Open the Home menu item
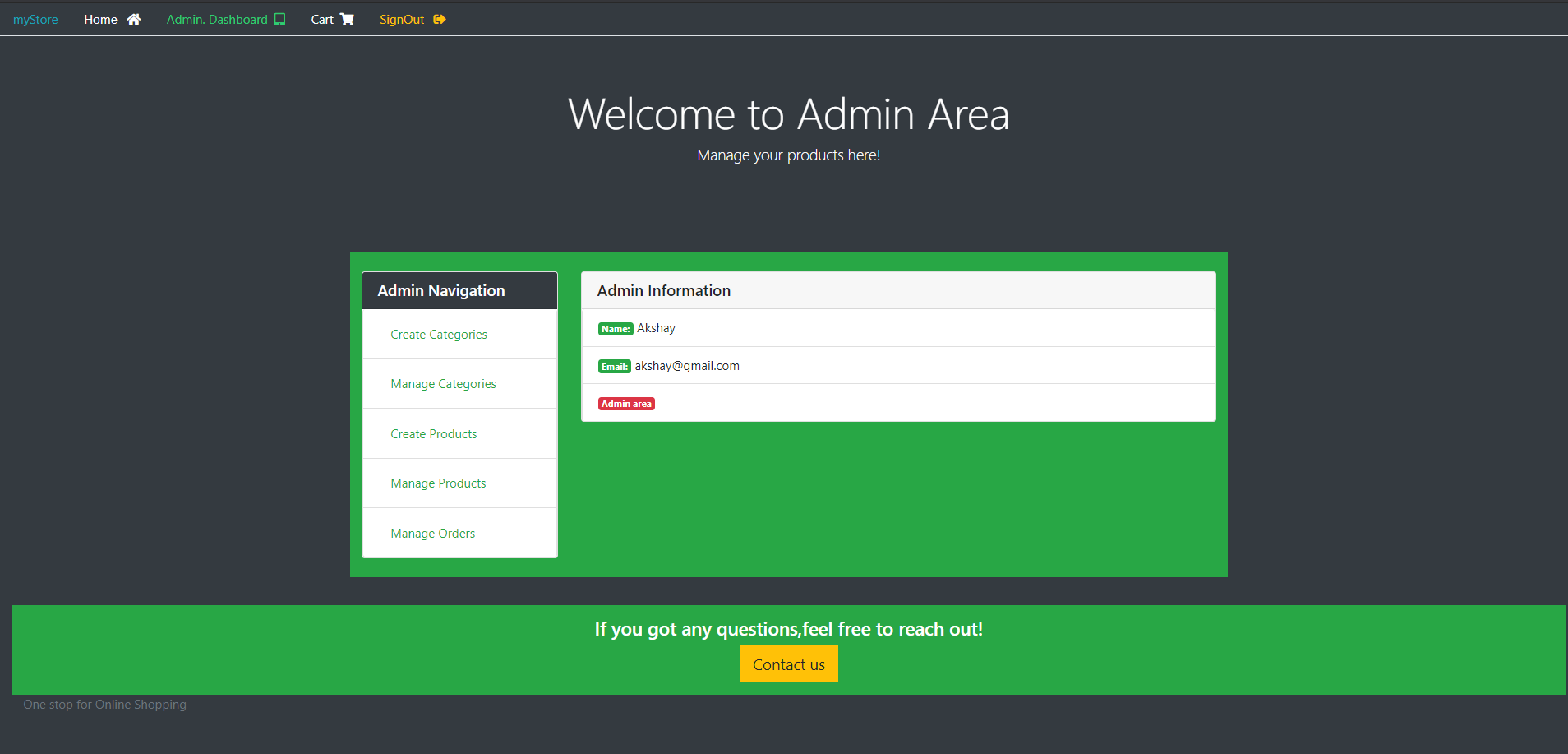Screen dimensions: 1568x754 (x=100, y=18)
